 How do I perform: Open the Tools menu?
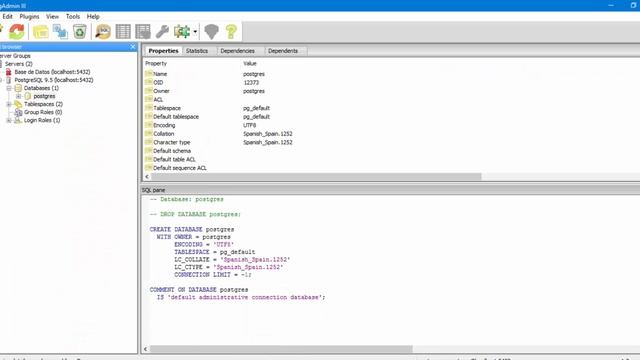(73, 16)
